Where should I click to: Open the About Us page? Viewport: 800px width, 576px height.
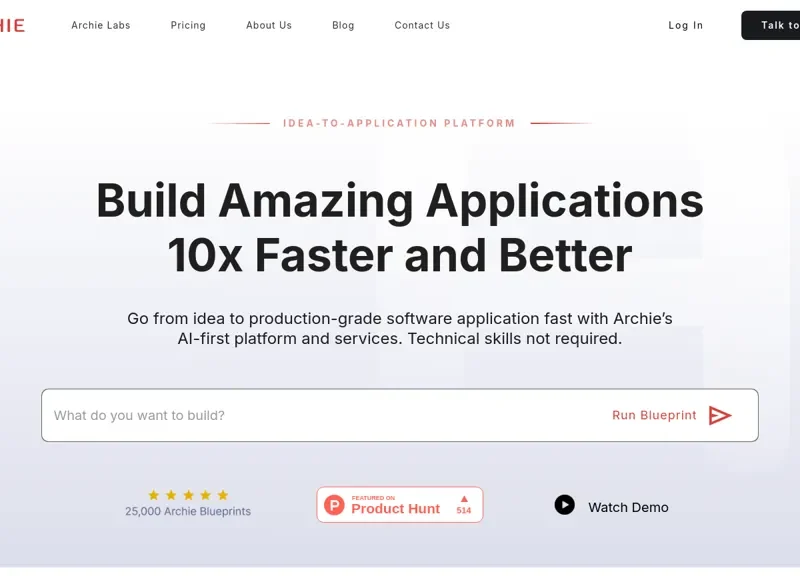269,25
